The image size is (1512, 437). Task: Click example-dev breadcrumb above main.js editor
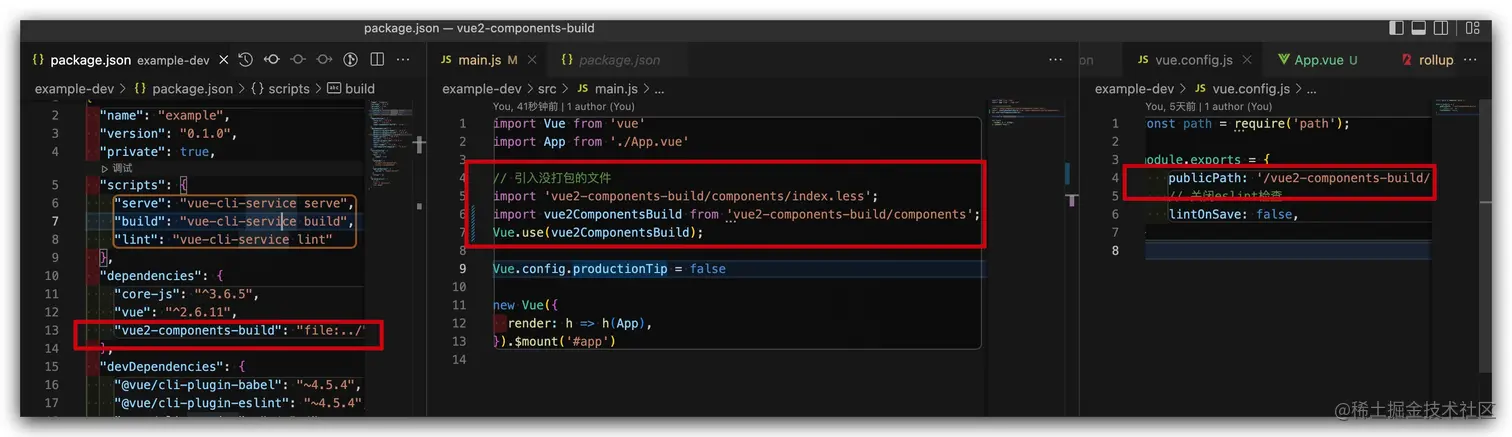(481, 88)
